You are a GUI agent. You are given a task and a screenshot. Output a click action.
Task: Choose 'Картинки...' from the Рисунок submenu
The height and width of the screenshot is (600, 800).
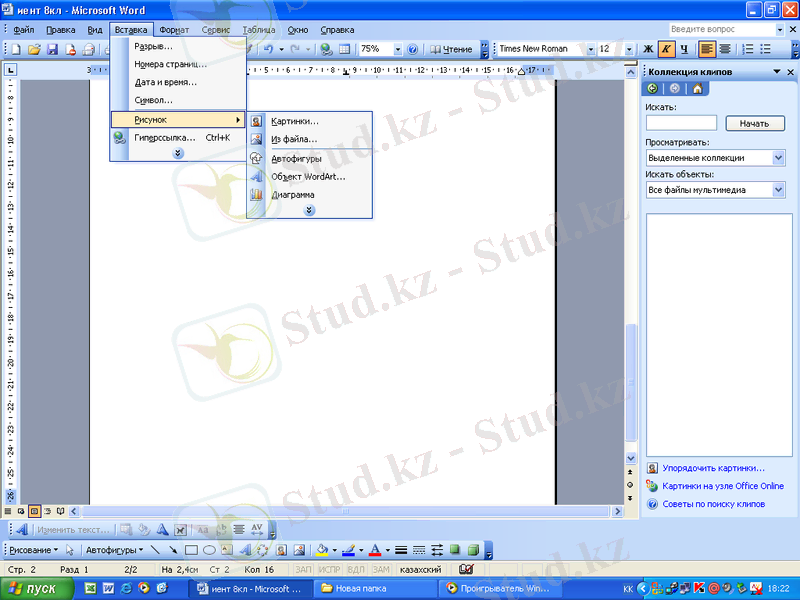tap(295, 121)
